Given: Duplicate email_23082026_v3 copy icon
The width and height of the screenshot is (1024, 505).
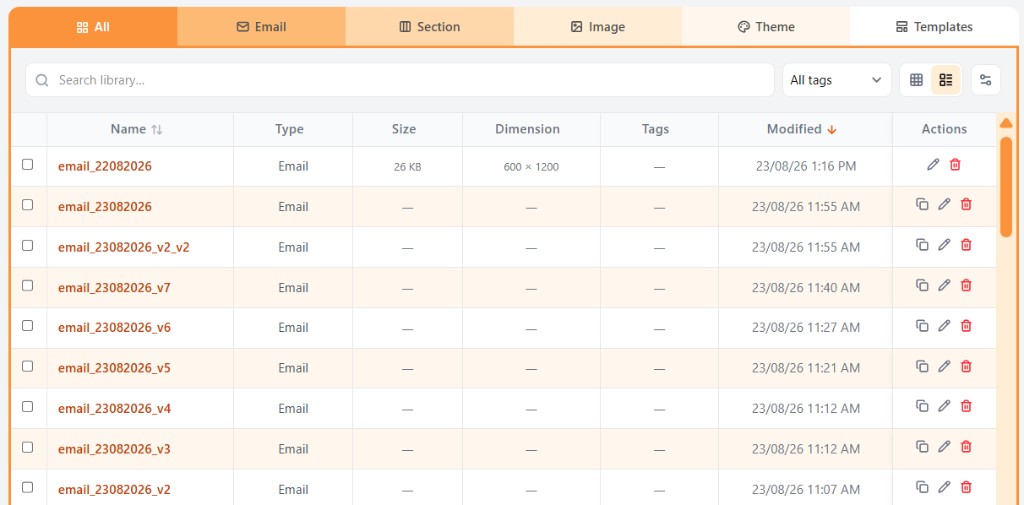Looking at the screenshot, I should (922, 447).
